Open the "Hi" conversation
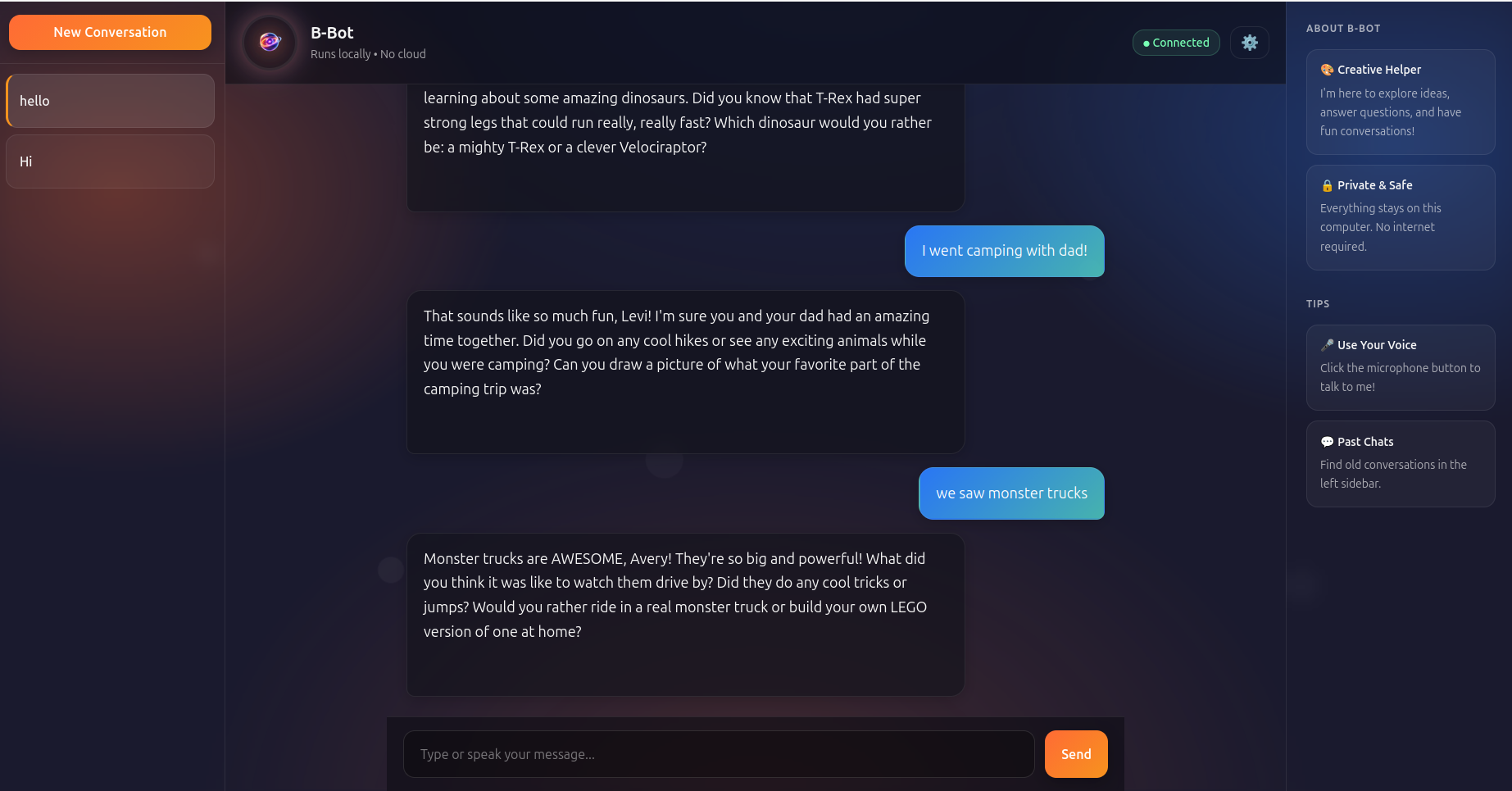1512x791 pixels. click(x=109, y=161)
